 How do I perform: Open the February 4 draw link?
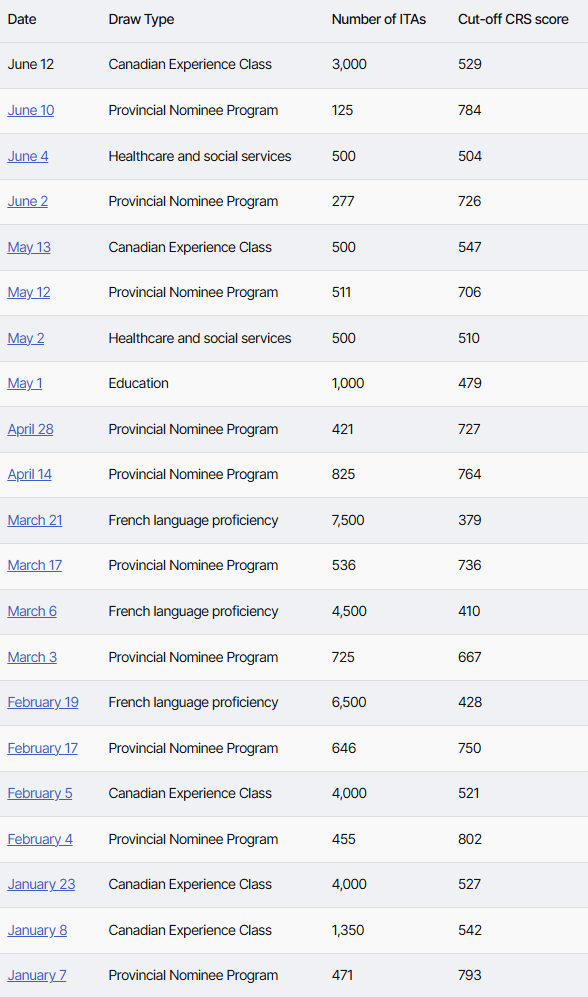click(40, 839)
